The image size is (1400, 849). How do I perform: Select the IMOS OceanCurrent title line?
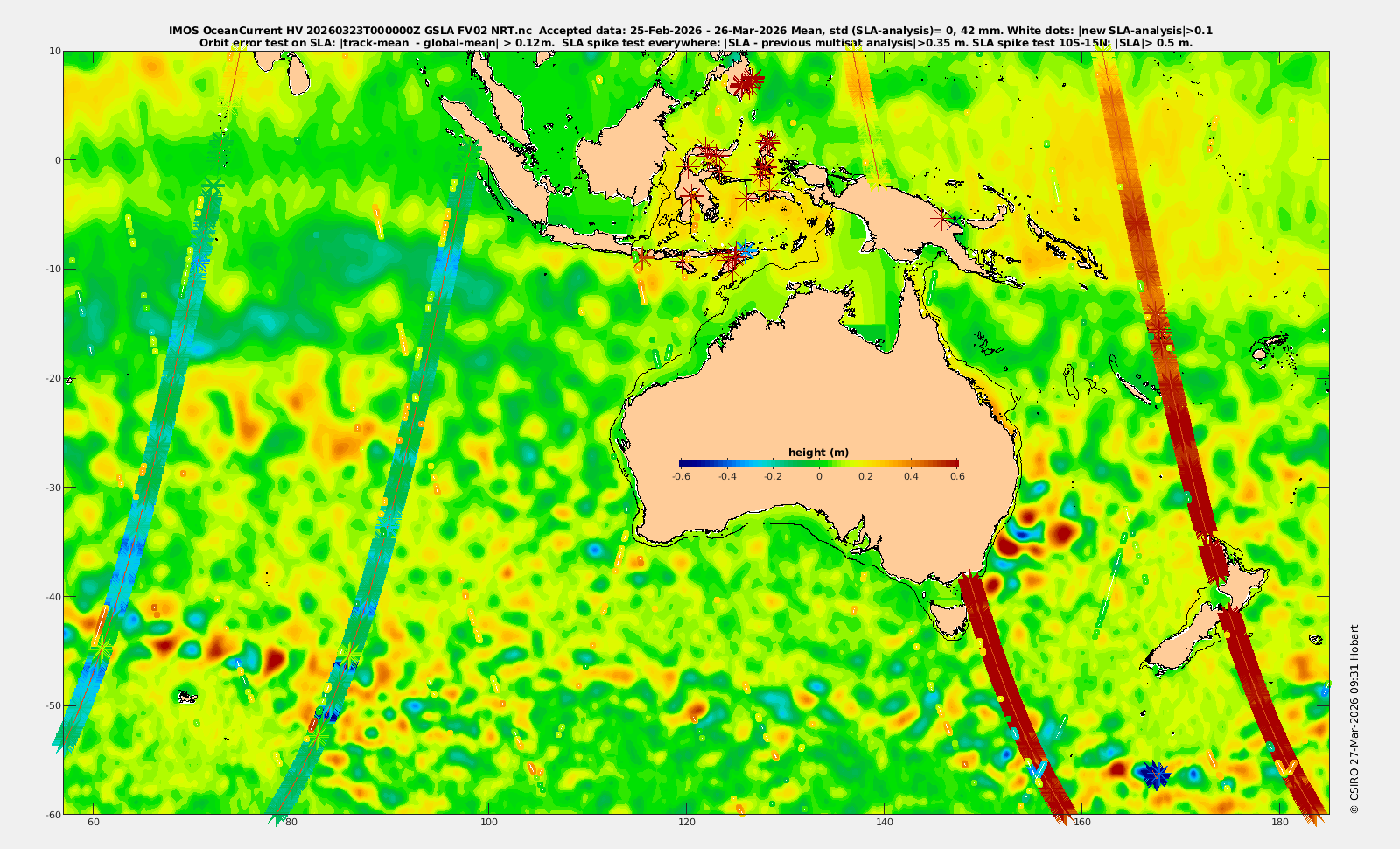click(690, 31)
